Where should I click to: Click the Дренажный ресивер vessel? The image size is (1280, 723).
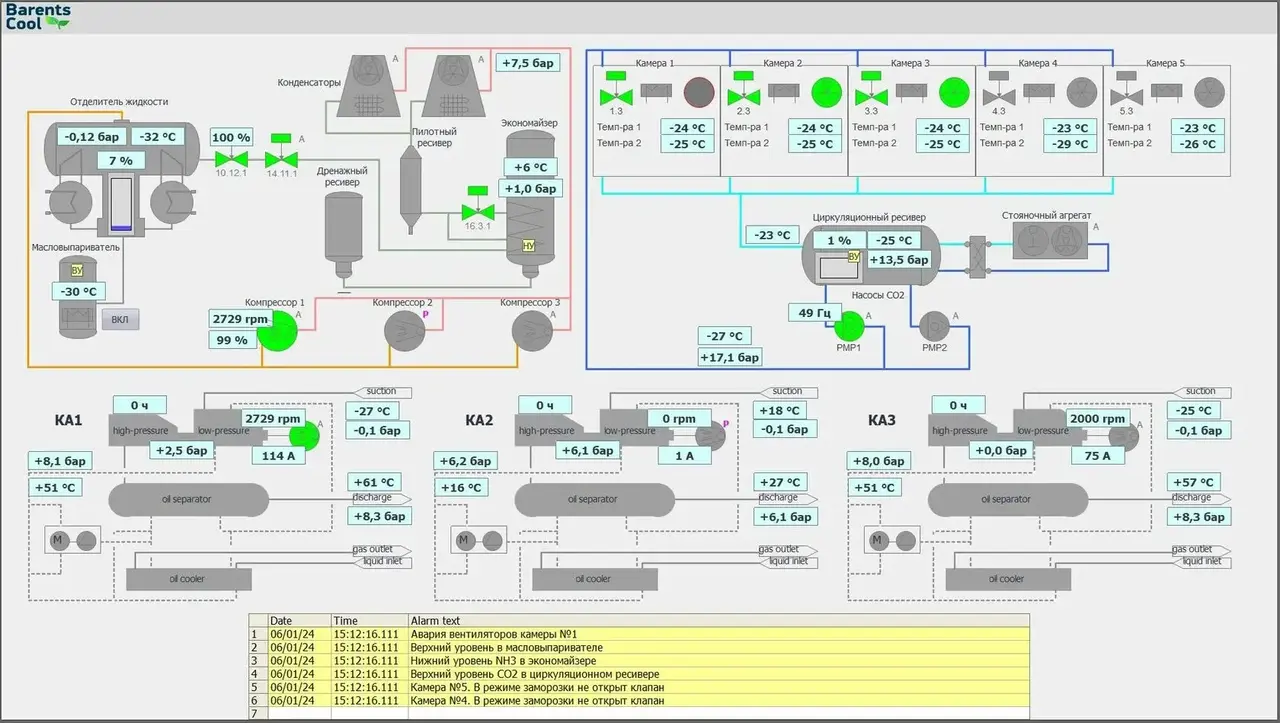pyautogui.click(x=345, y=235)
